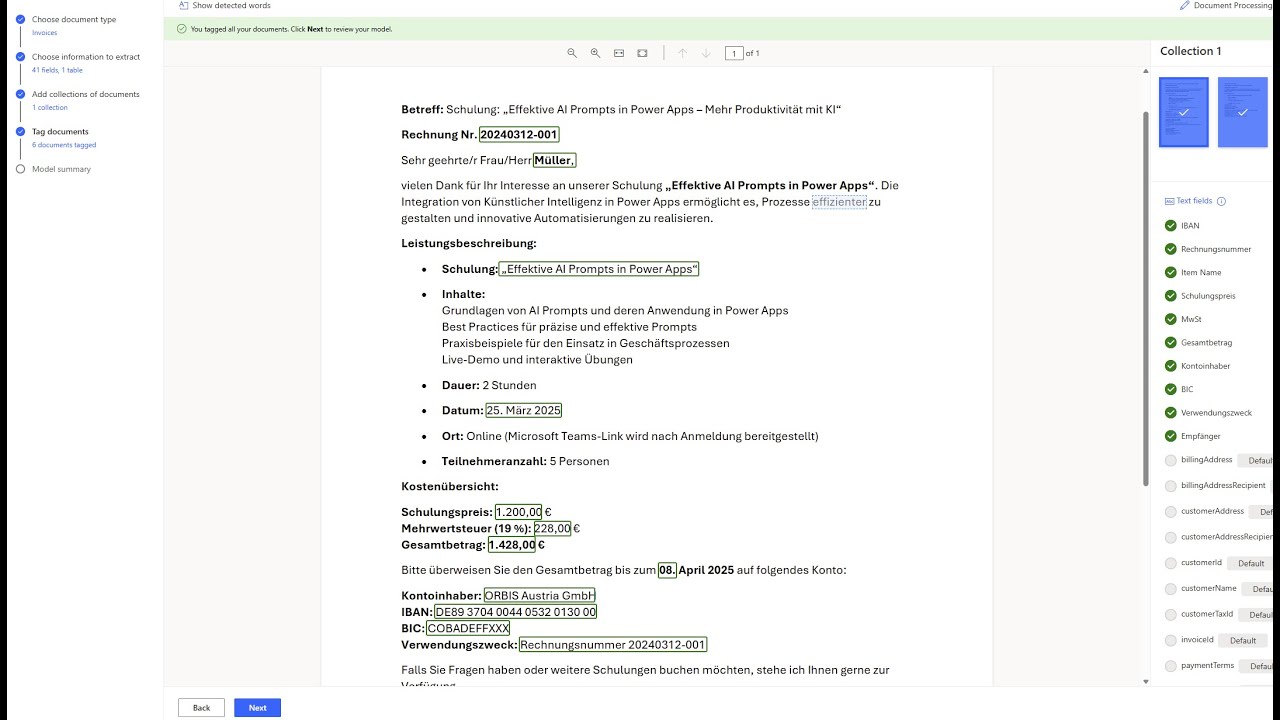Click green check icon in success banner
Viewport: 1280px width, 720px height.
[x=181, y=29]
